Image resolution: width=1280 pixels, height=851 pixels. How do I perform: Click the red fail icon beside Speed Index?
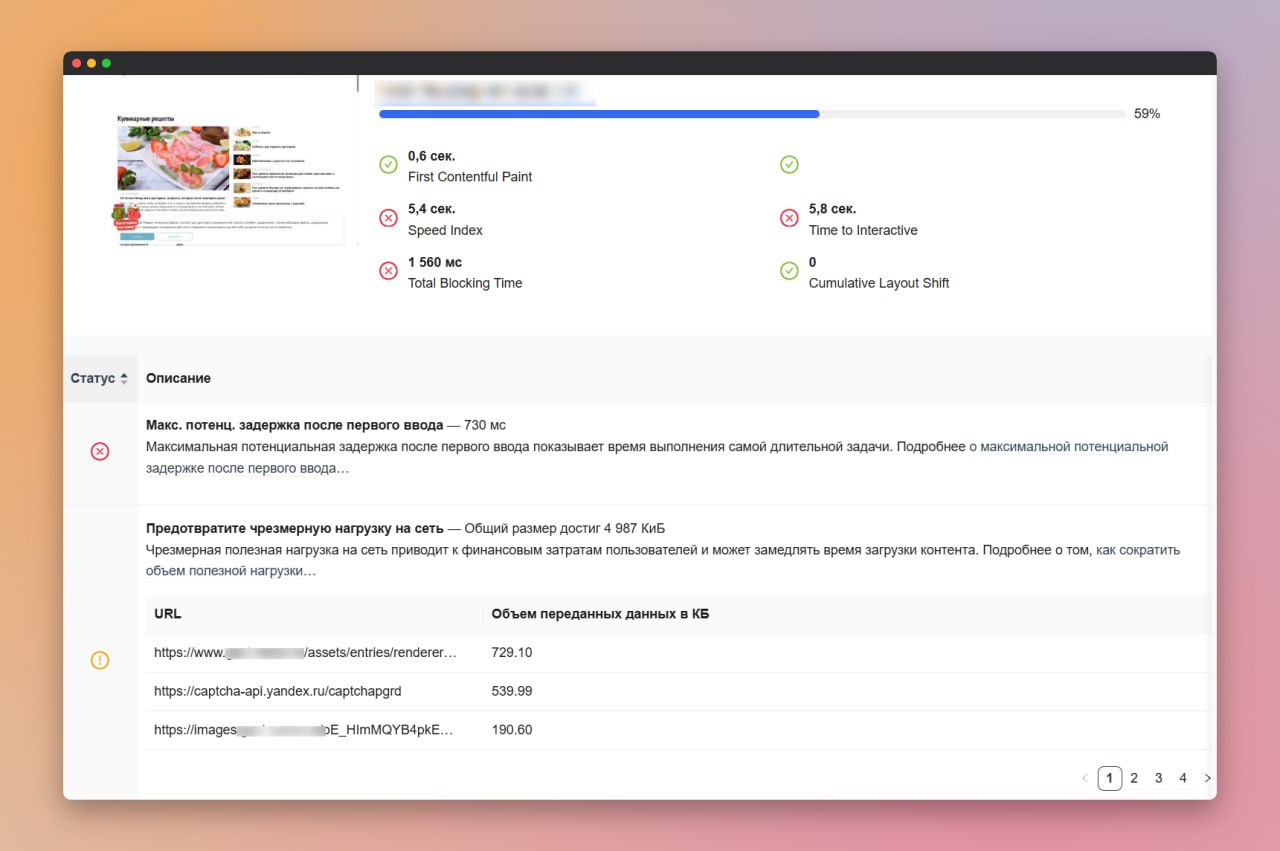(388, 218)
